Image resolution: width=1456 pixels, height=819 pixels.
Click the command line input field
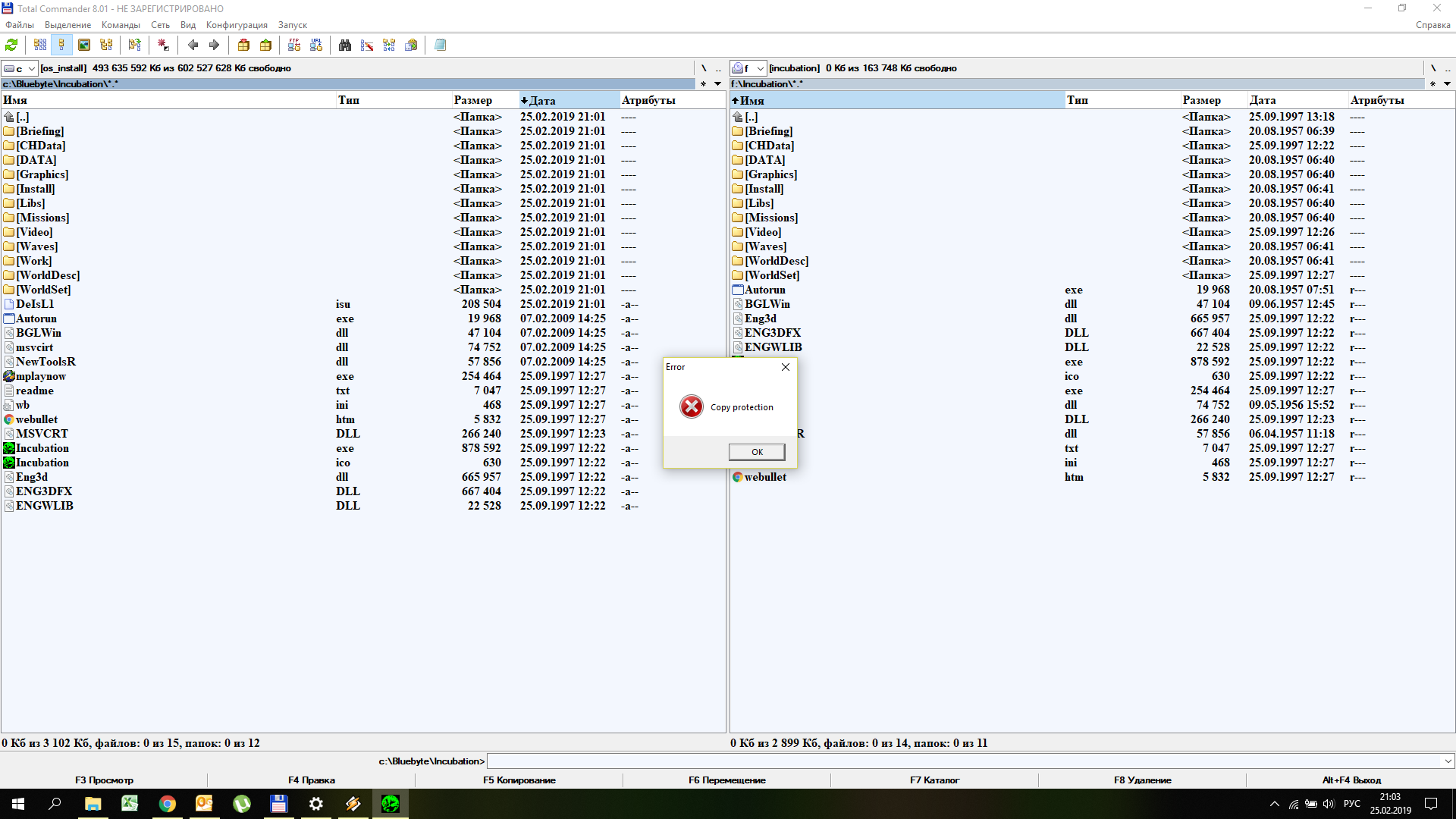(x=963, y=761)
